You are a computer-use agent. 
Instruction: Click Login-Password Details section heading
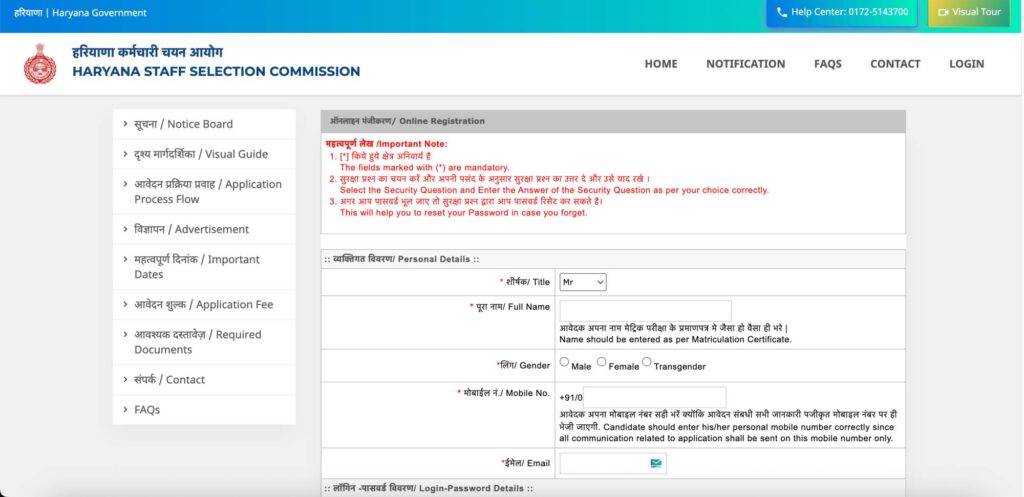[428, 489]
